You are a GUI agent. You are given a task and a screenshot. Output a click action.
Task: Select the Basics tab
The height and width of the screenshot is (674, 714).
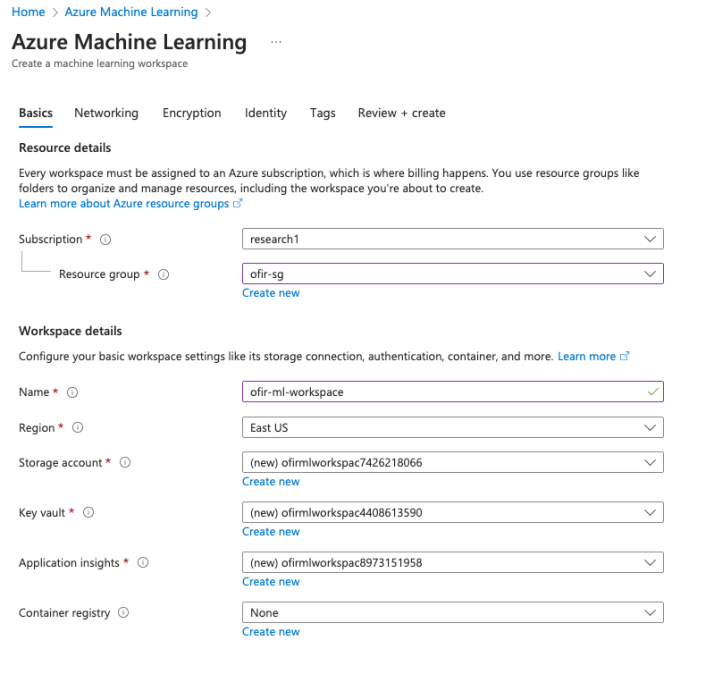point(36,113)
